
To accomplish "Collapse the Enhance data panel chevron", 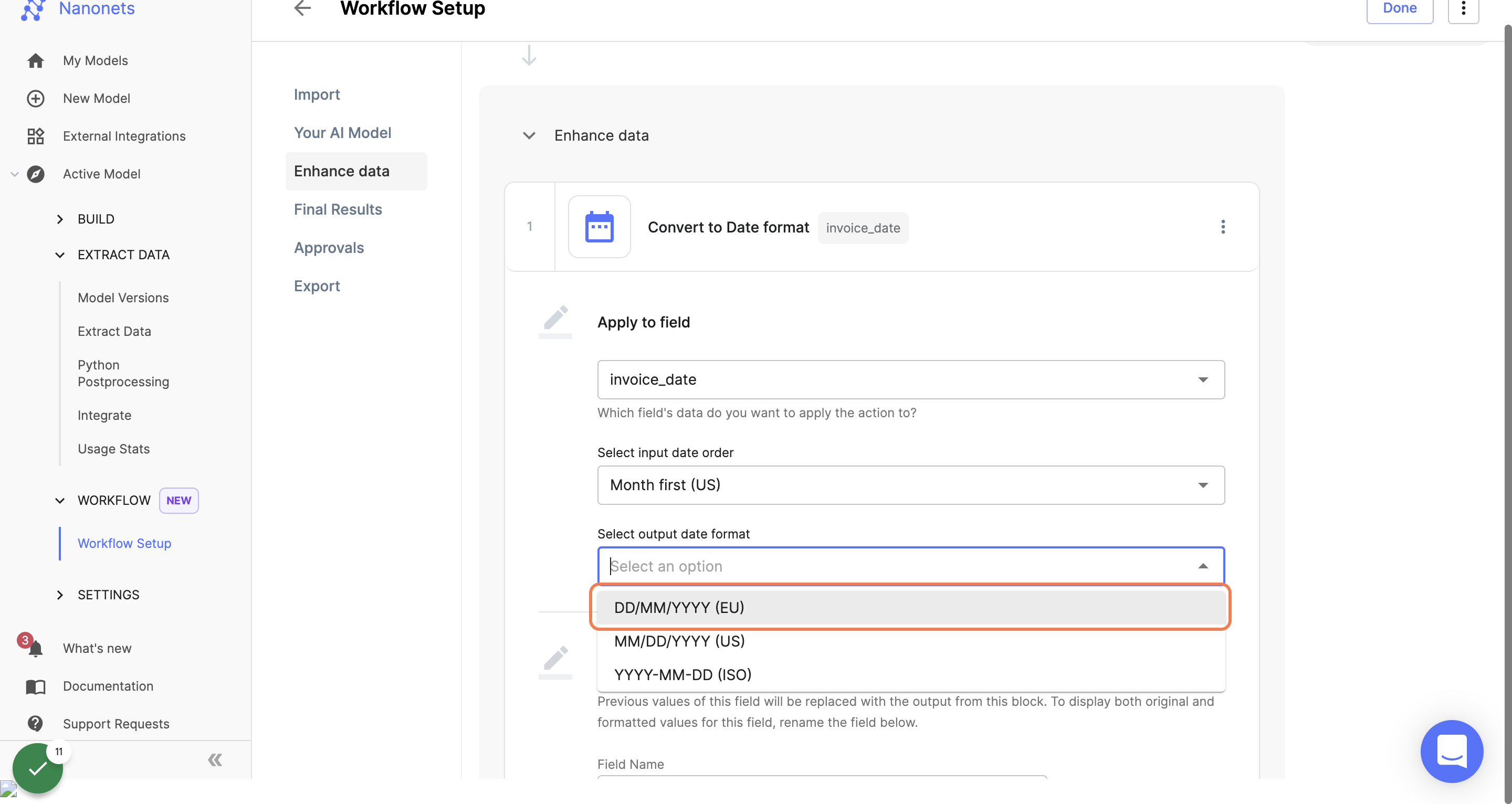I will (x=529, y=135).
